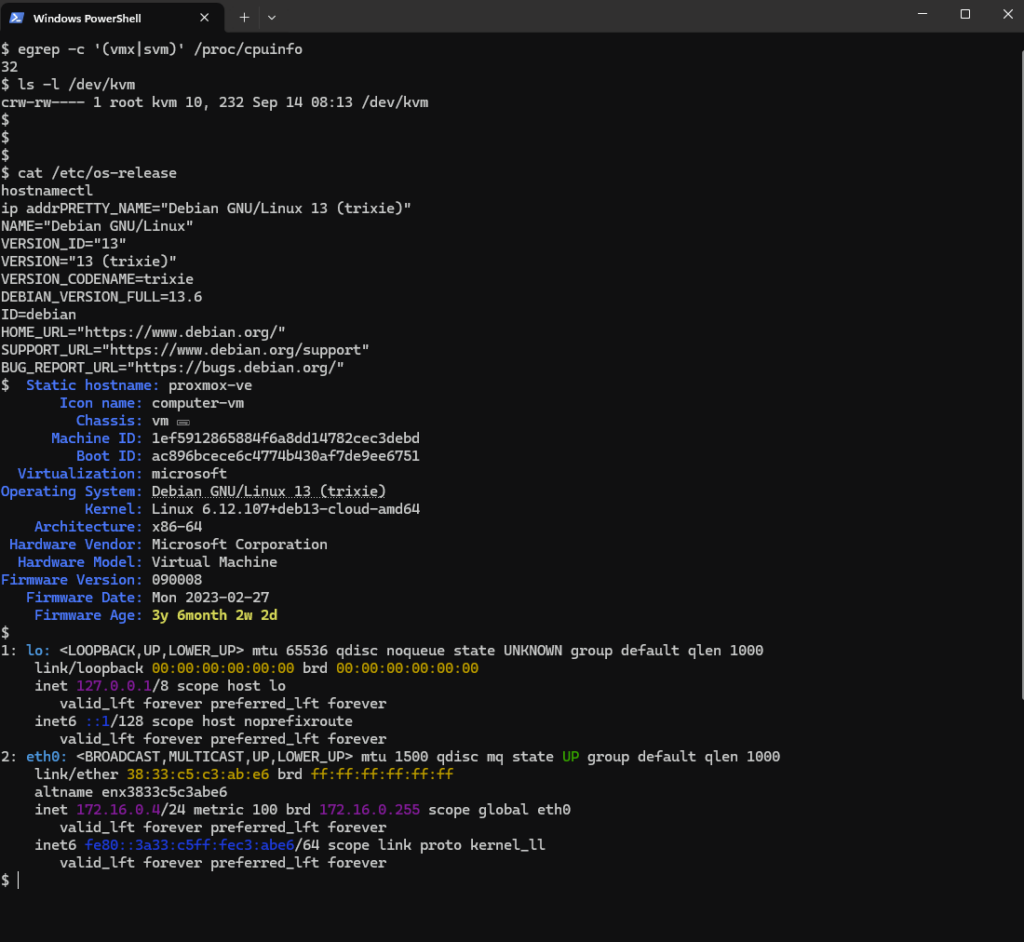Click Firmware Date Mon 2023-02-27 value
The image size is (1024, 942).
pos(210,598)
